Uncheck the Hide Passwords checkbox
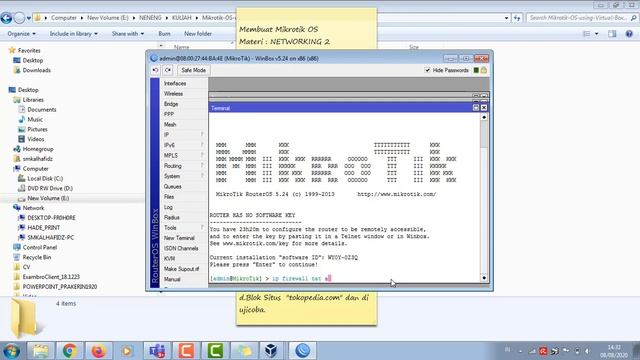This screenshot has height=360, width=640. 427,70
